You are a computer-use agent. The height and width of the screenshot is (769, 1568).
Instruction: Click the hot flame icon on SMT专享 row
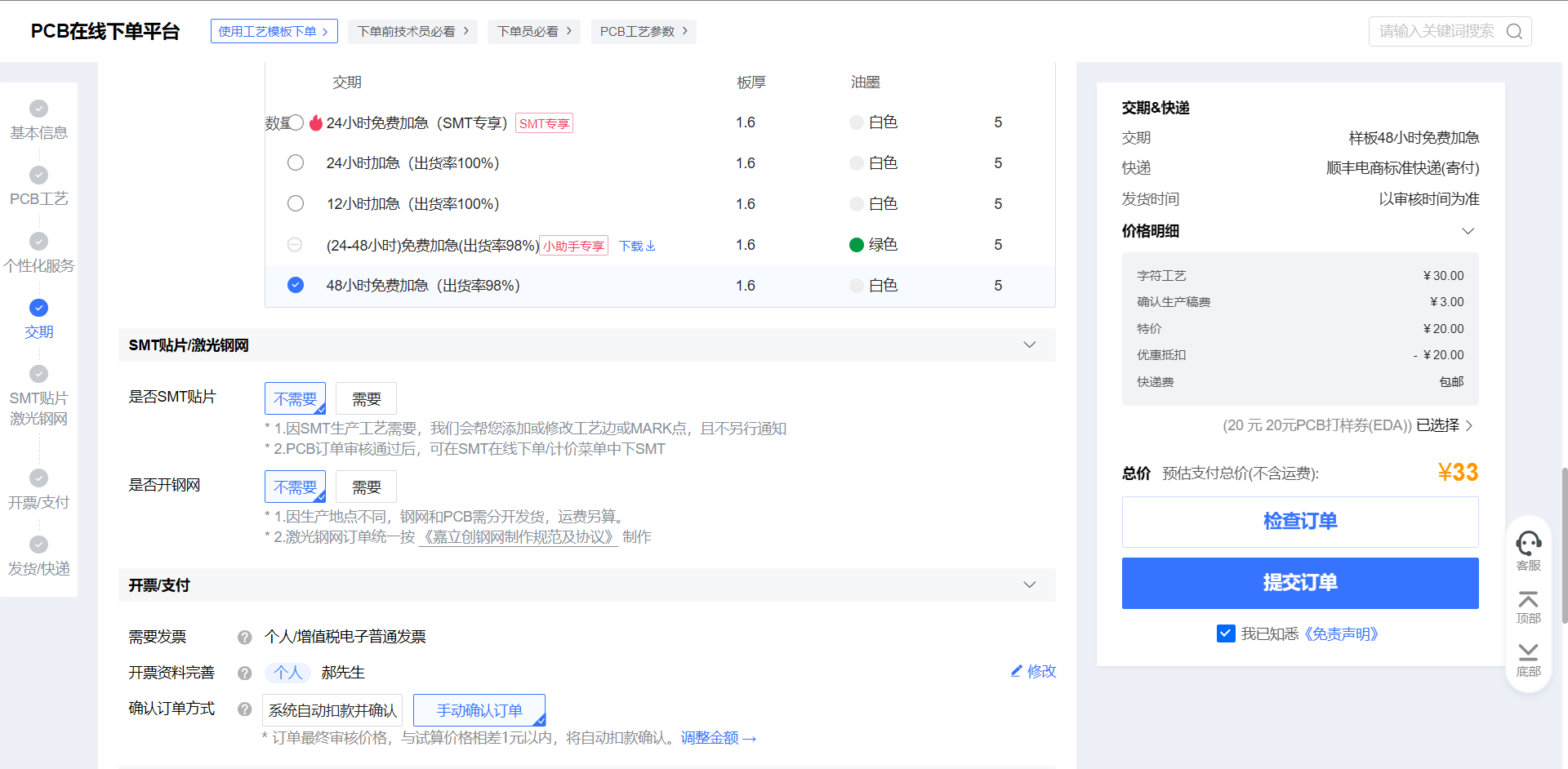tap(316, 122)
